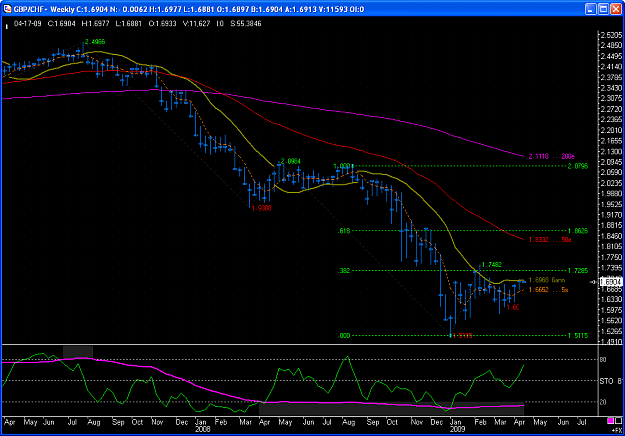Click the 2.4966 swing high label
Image resolution: width=625 pixels, height=436 pixels.
coord(95,42)
